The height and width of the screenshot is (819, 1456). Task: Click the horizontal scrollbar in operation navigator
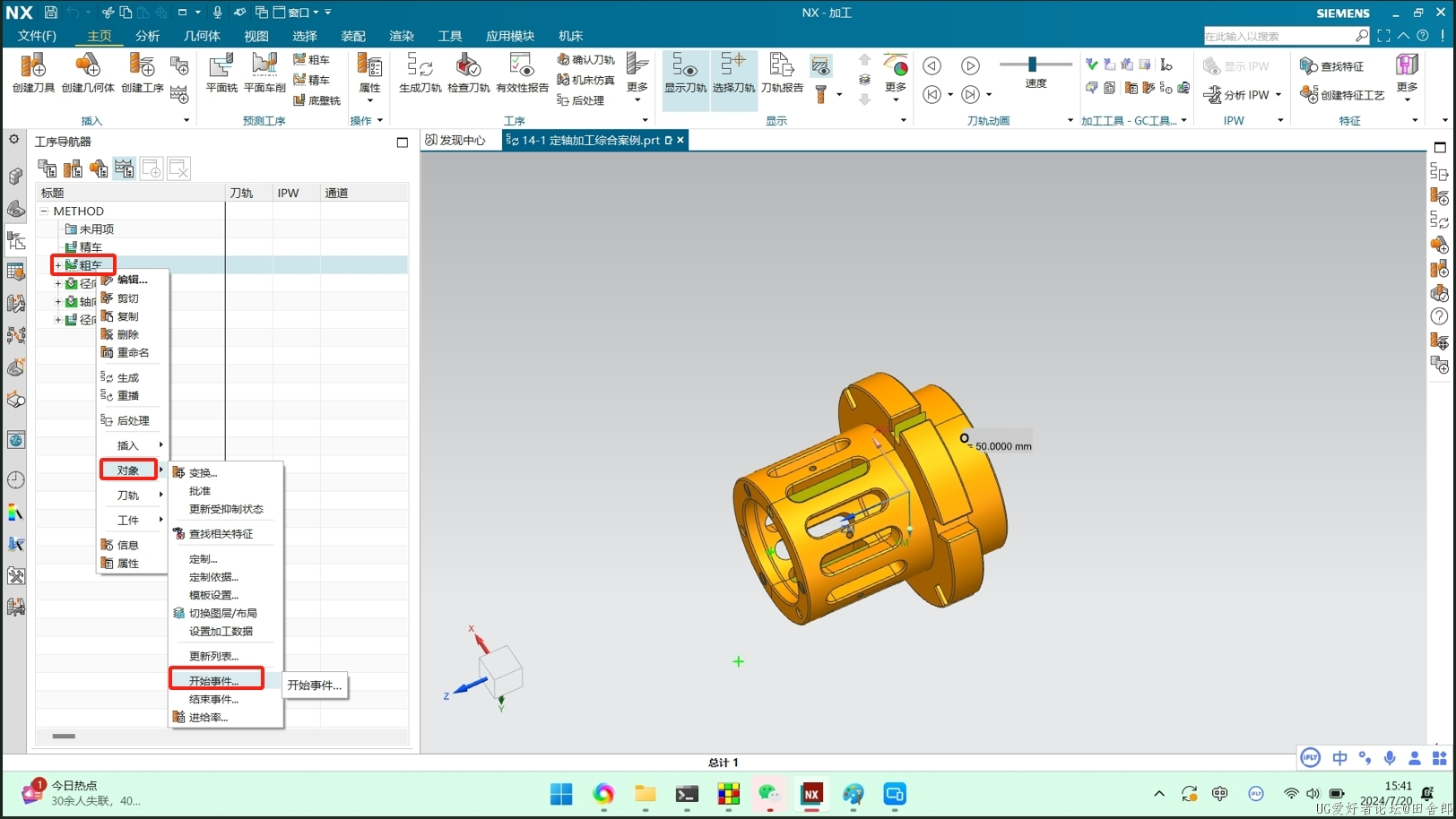pos(64,737)
